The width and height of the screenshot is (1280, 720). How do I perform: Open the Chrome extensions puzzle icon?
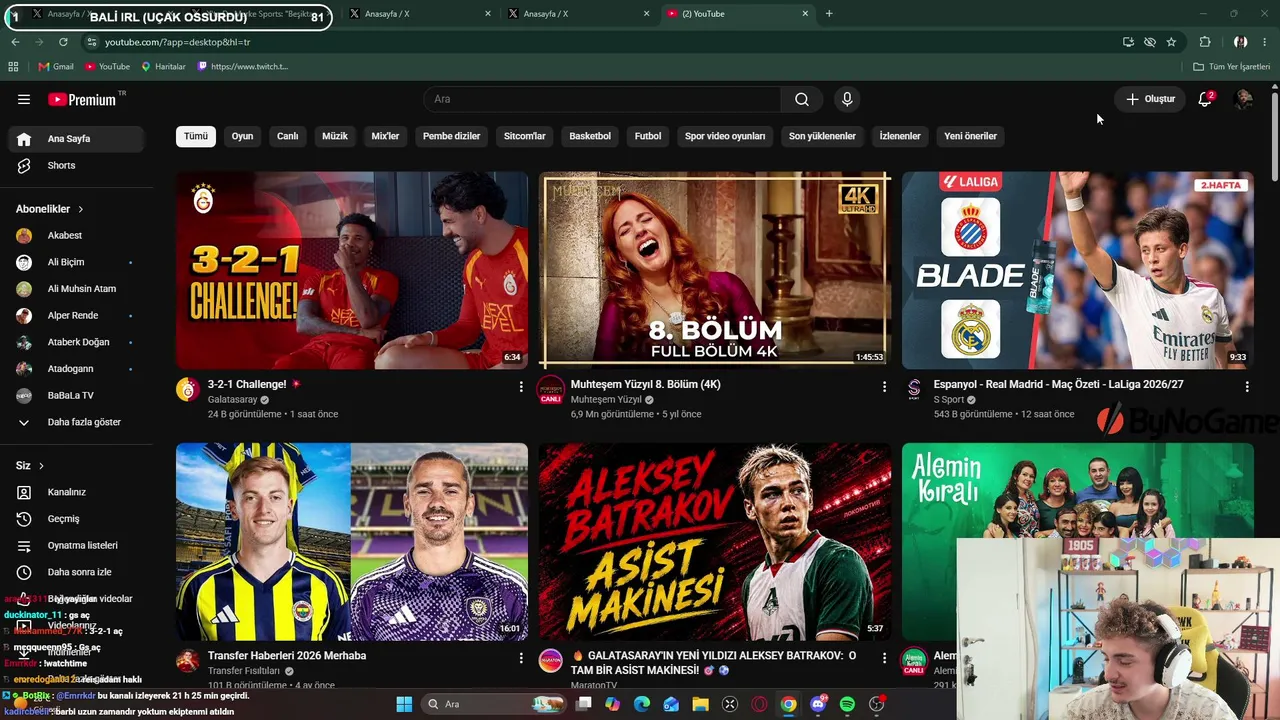1205,42
